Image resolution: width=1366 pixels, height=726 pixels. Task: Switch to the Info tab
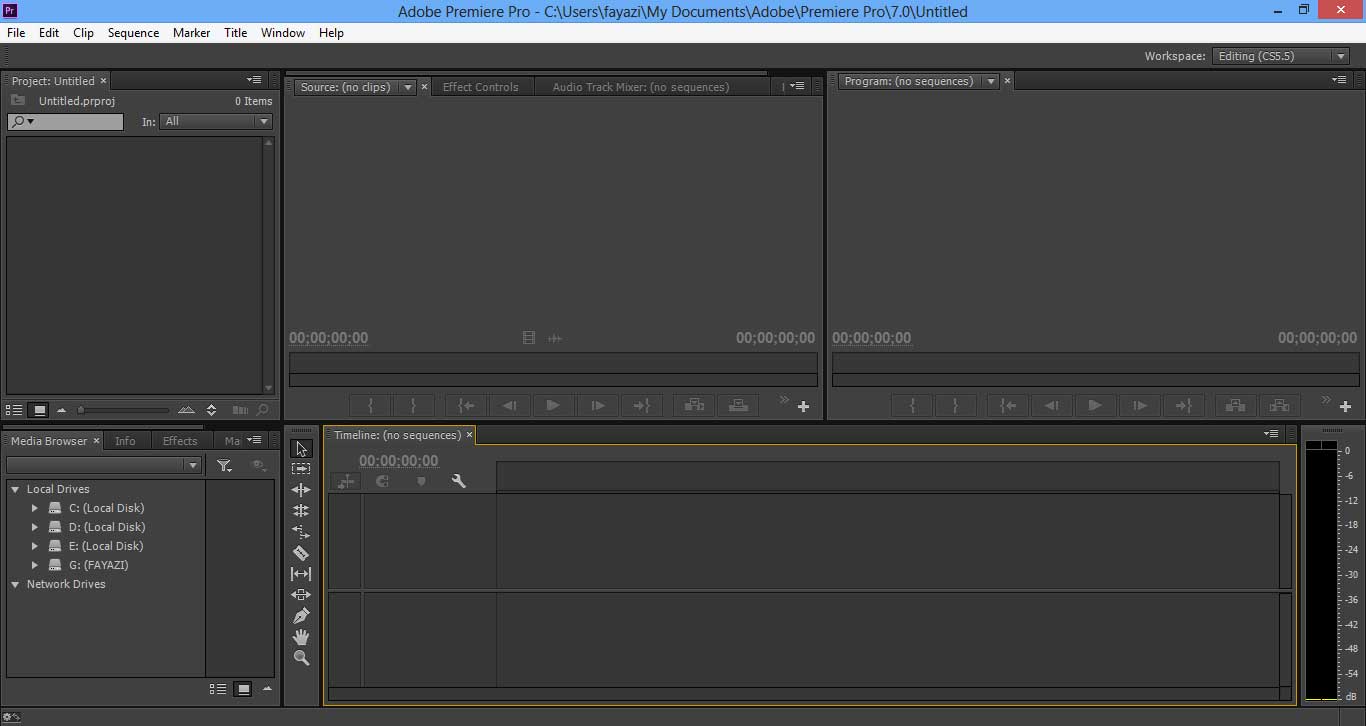click(x=125, y=441)
